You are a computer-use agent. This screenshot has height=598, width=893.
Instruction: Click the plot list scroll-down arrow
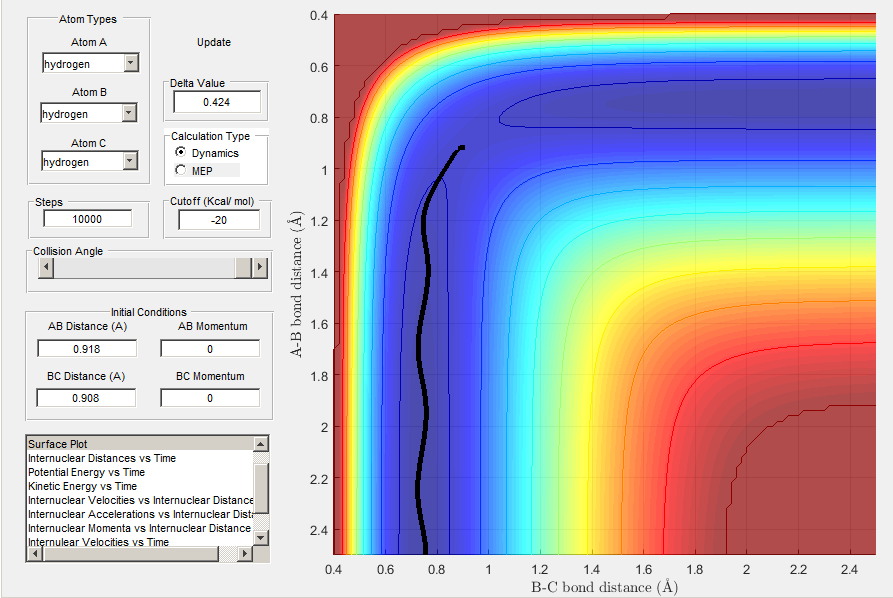pos(260,537)
